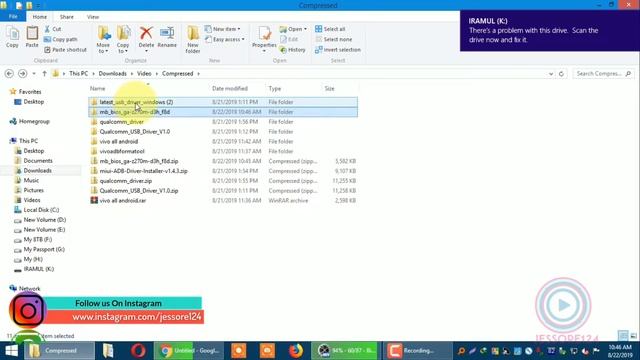Image resolution: width=640 pixels, height=360 pixels.
Task: Click Downloads in the address path
Action: coord(113,73)
